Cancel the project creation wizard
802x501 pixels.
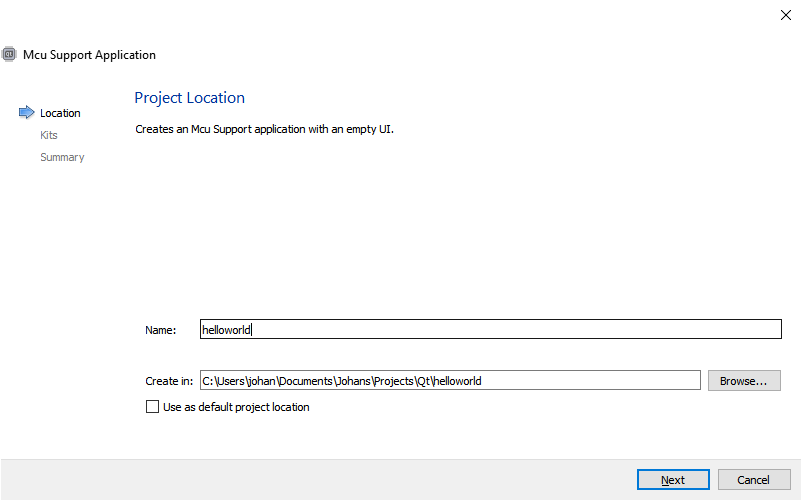(754, 480)
